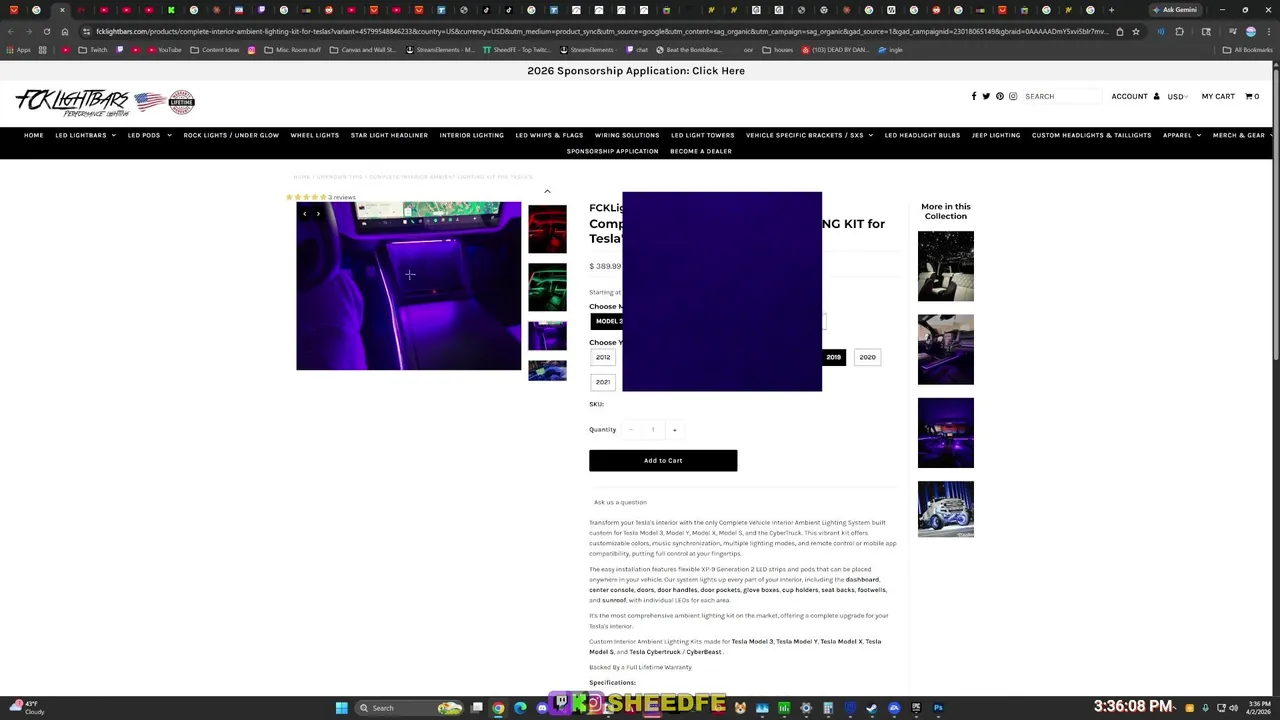1280x720 pixels.
Task: Open Interior Lighting menu item
Action: click(x=472, y=135)
